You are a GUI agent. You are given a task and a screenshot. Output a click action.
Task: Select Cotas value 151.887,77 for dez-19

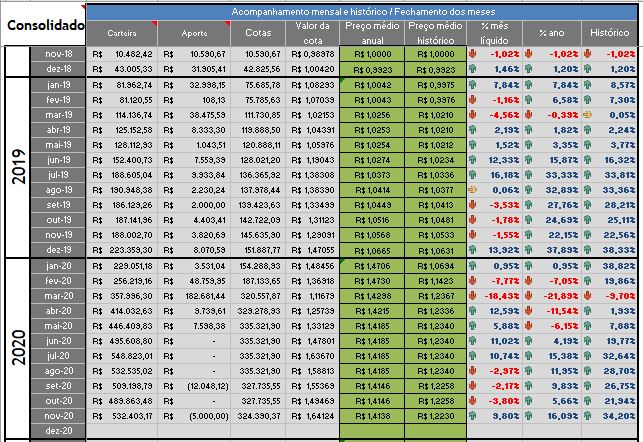[258, 250]
